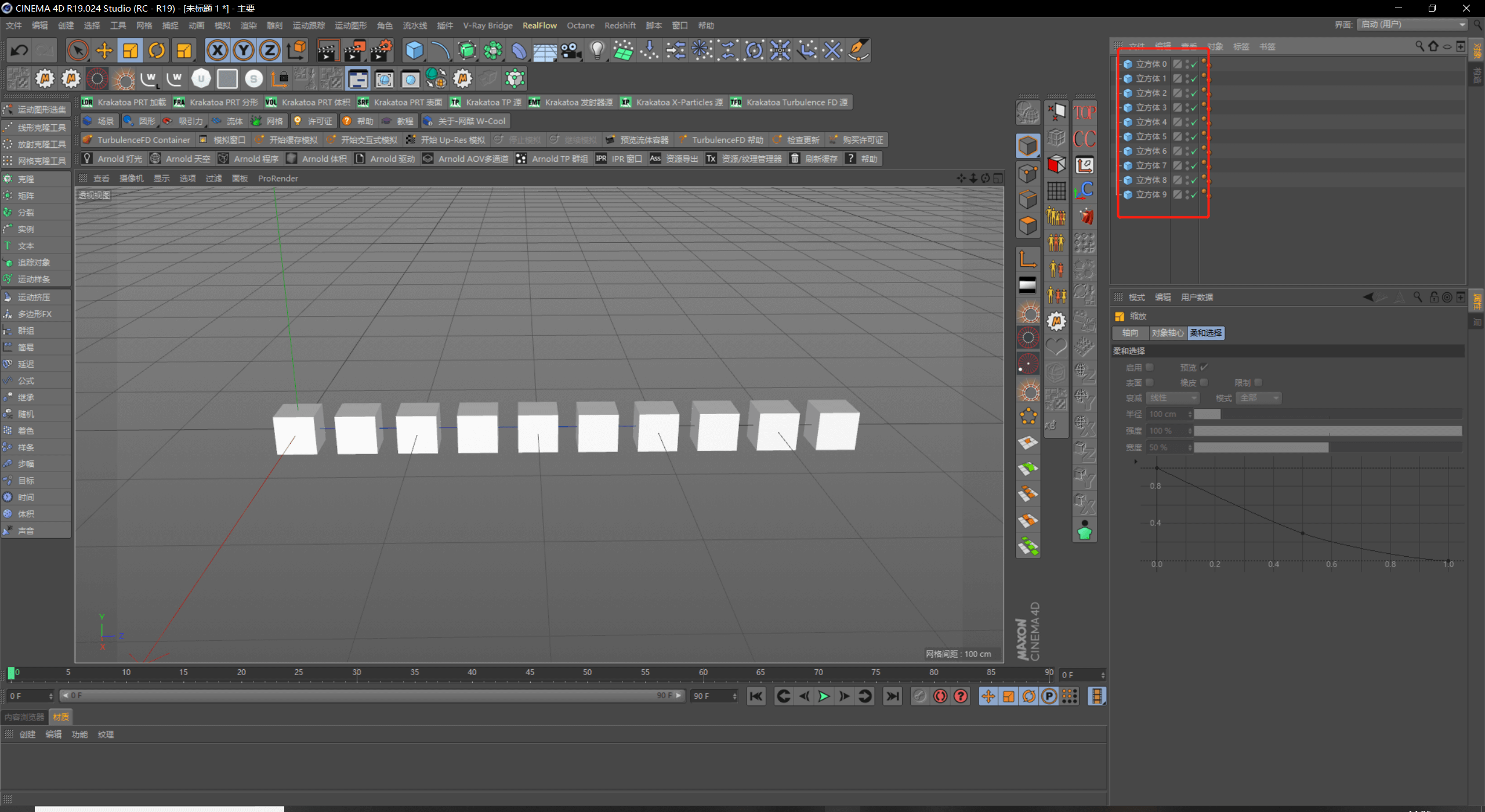
Task: Click the 随机 effector button
Action: (36, 414)
